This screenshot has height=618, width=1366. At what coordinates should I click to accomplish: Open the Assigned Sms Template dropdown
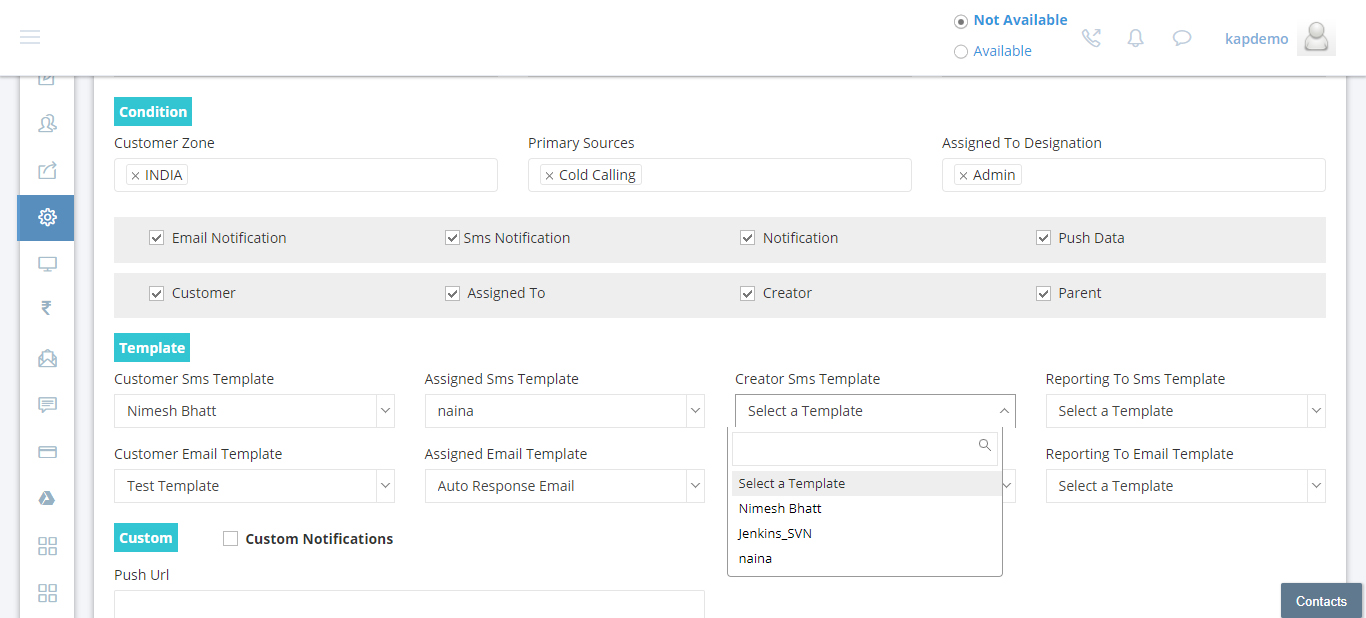pos(565,411)
